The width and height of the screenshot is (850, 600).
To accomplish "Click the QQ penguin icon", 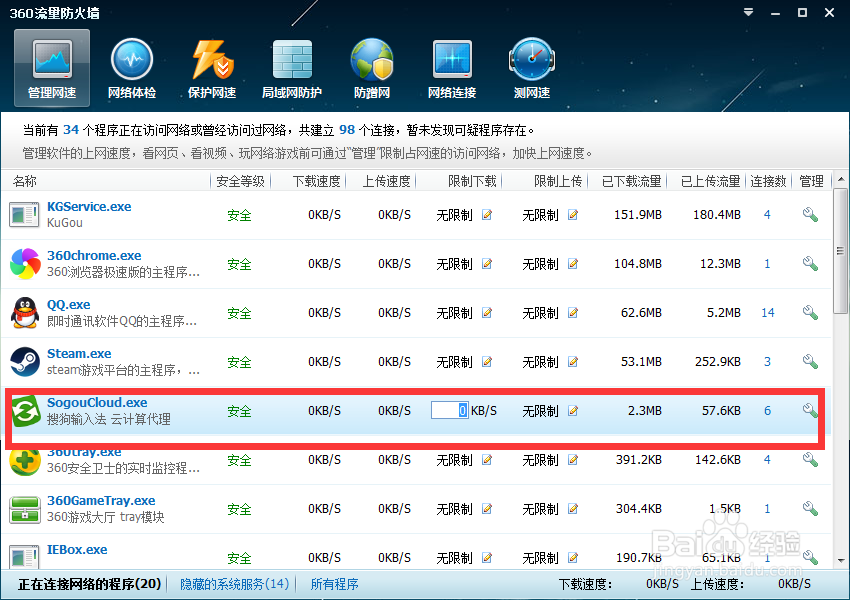I will (25, 312).
